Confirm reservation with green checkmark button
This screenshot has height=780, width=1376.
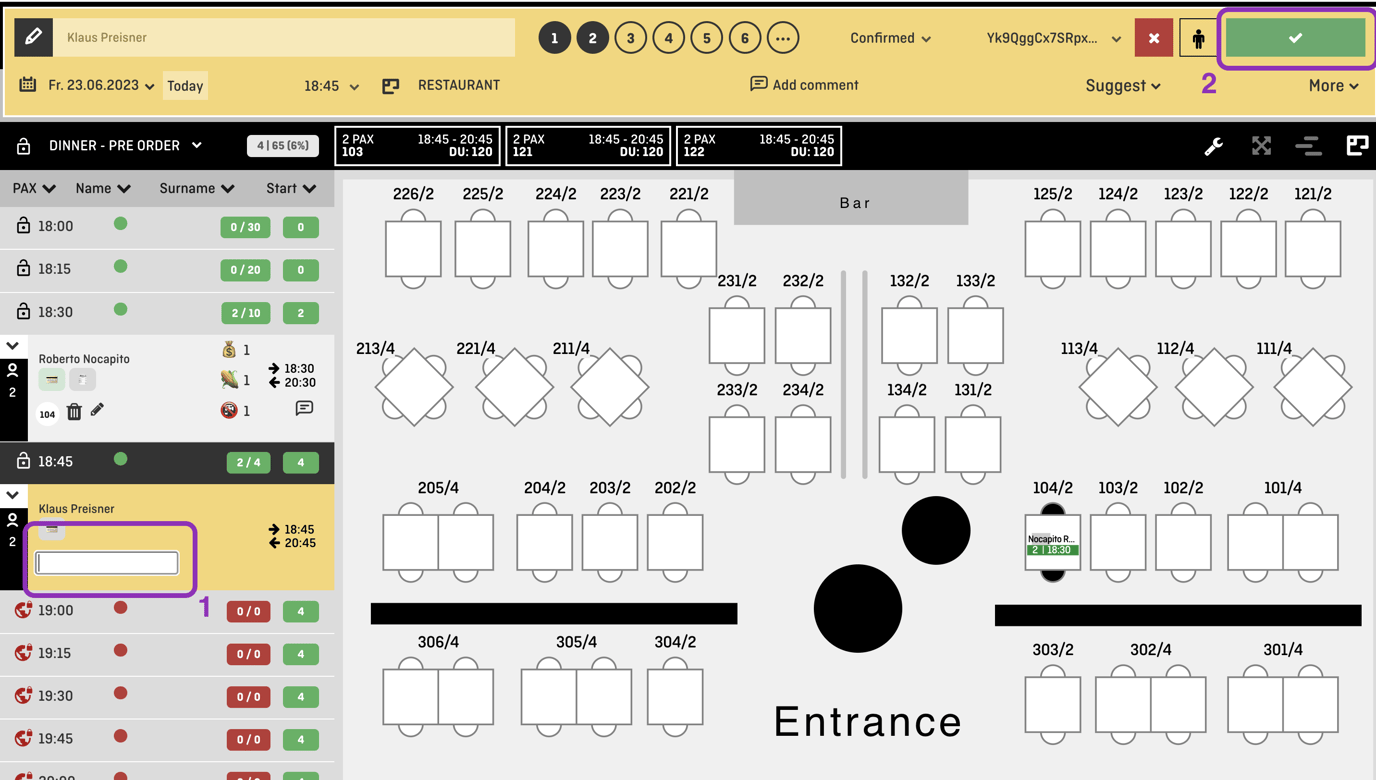click(x=1295, y=38)
